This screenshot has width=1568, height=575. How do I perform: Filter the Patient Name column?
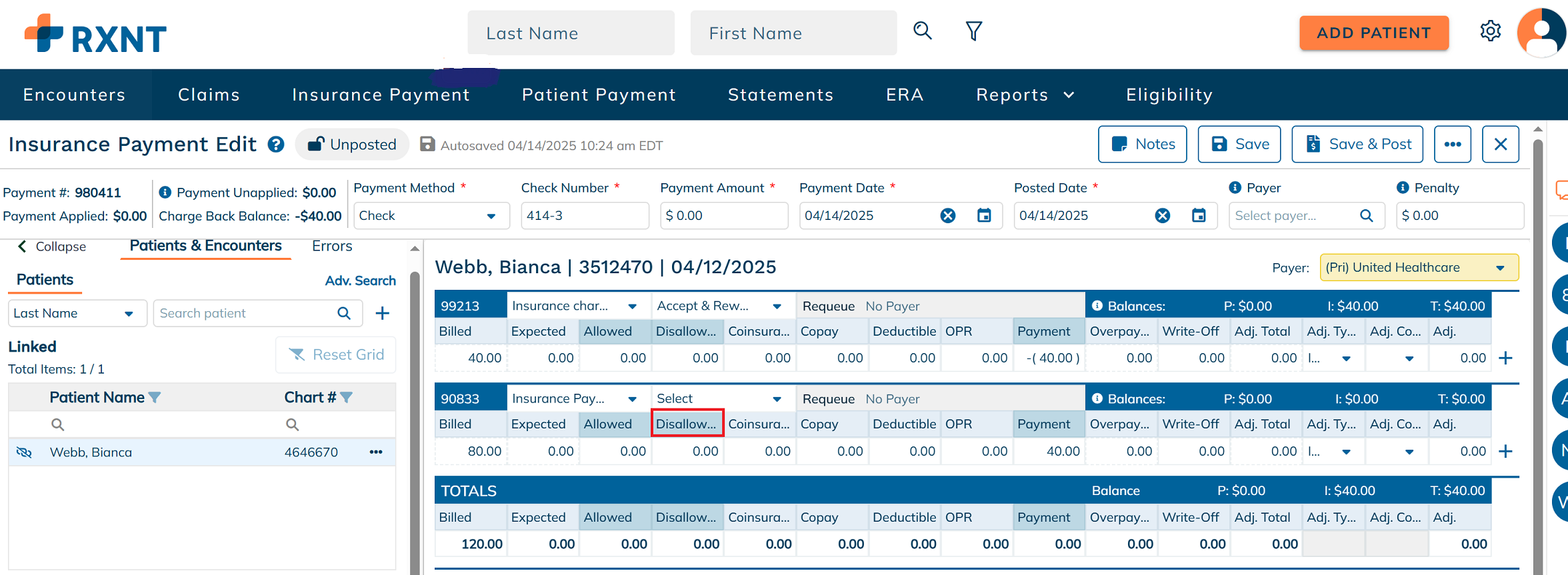click(155, 398)
